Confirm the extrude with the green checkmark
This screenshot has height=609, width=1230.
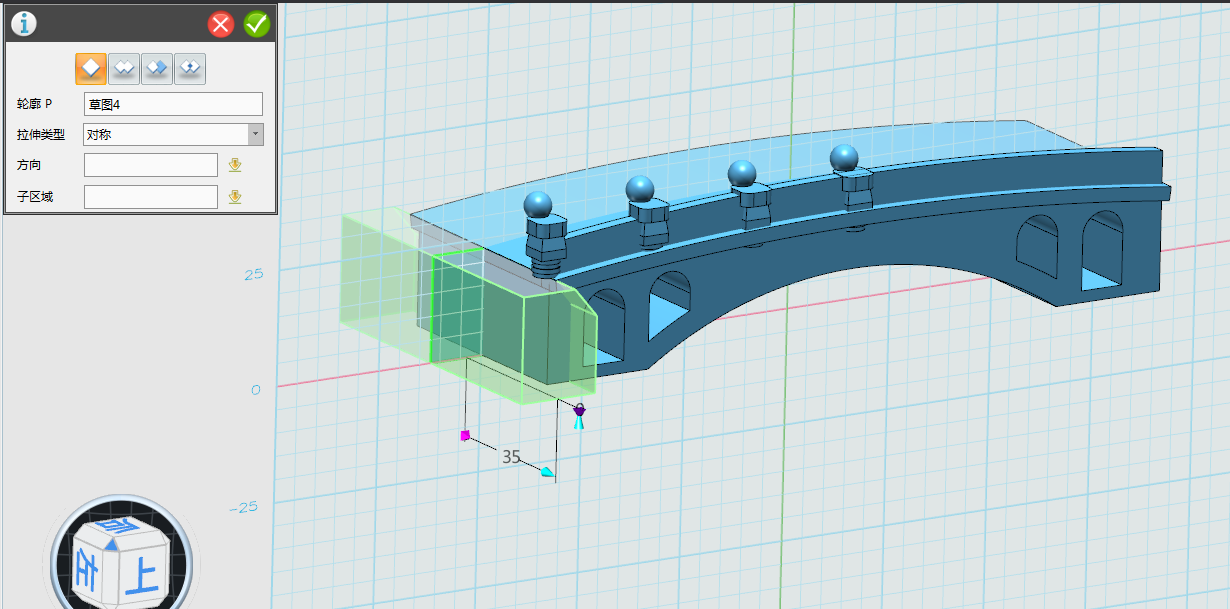pyautogui.click(x=257, y=24)
